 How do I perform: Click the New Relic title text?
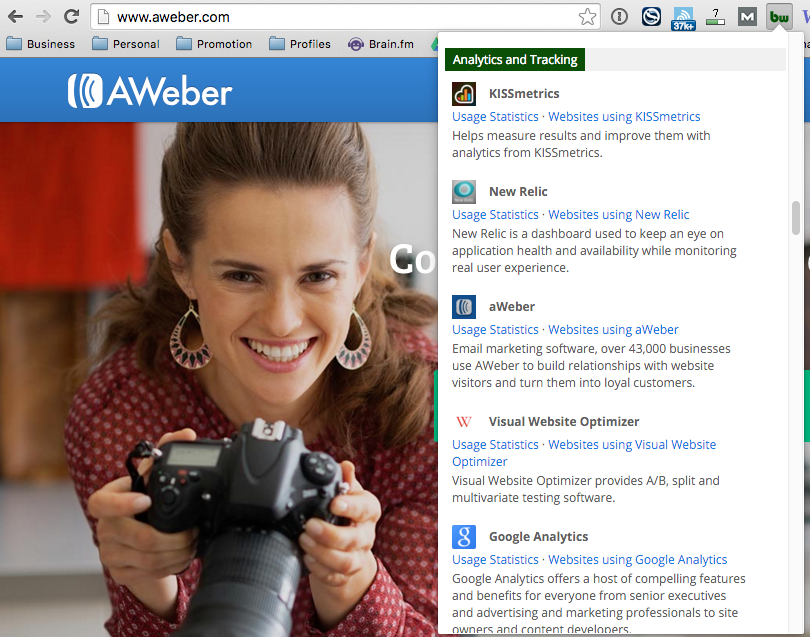coord(518,192)
